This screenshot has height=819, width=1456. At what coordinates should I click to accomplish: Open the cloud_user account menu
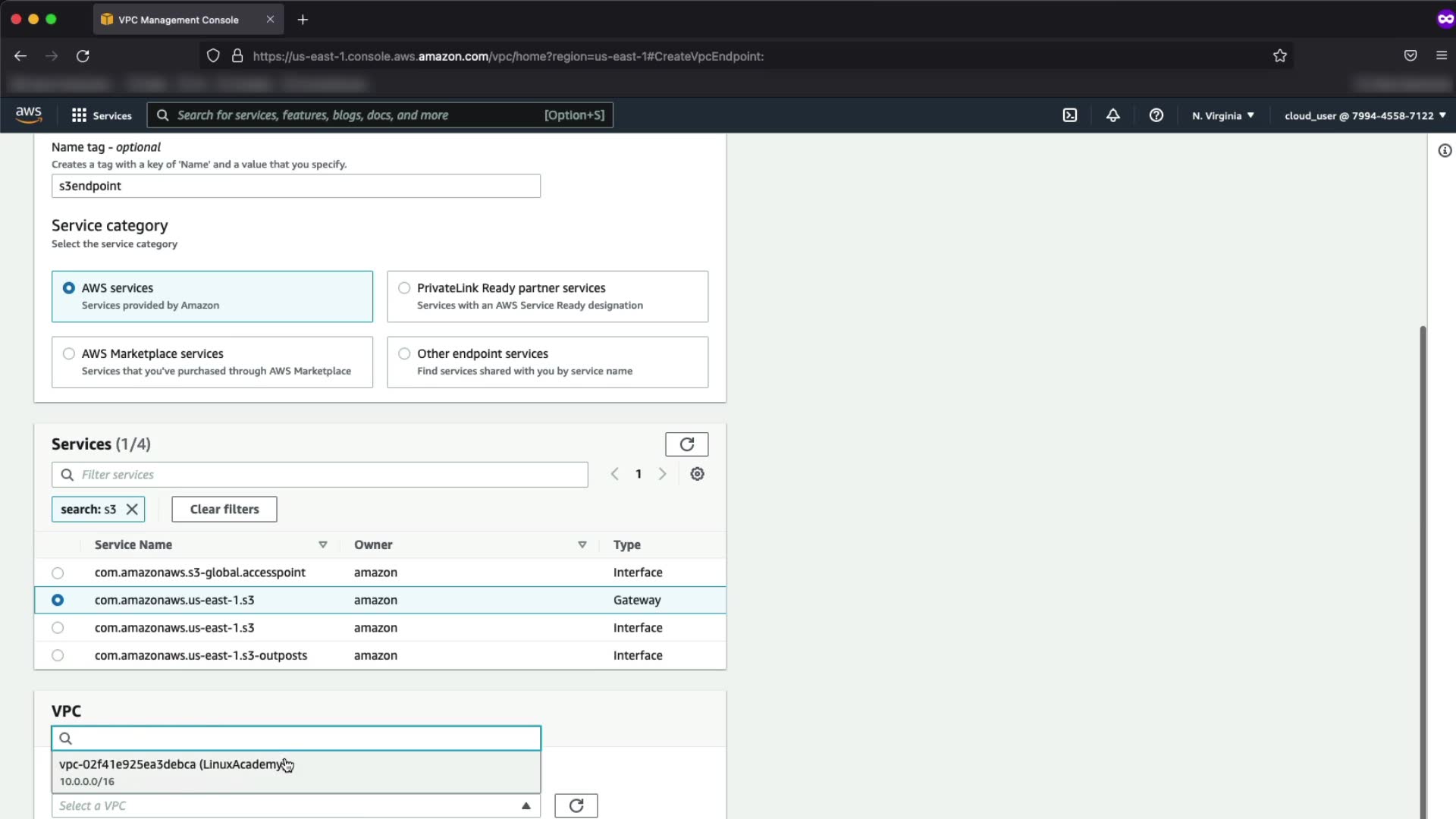1364,115
